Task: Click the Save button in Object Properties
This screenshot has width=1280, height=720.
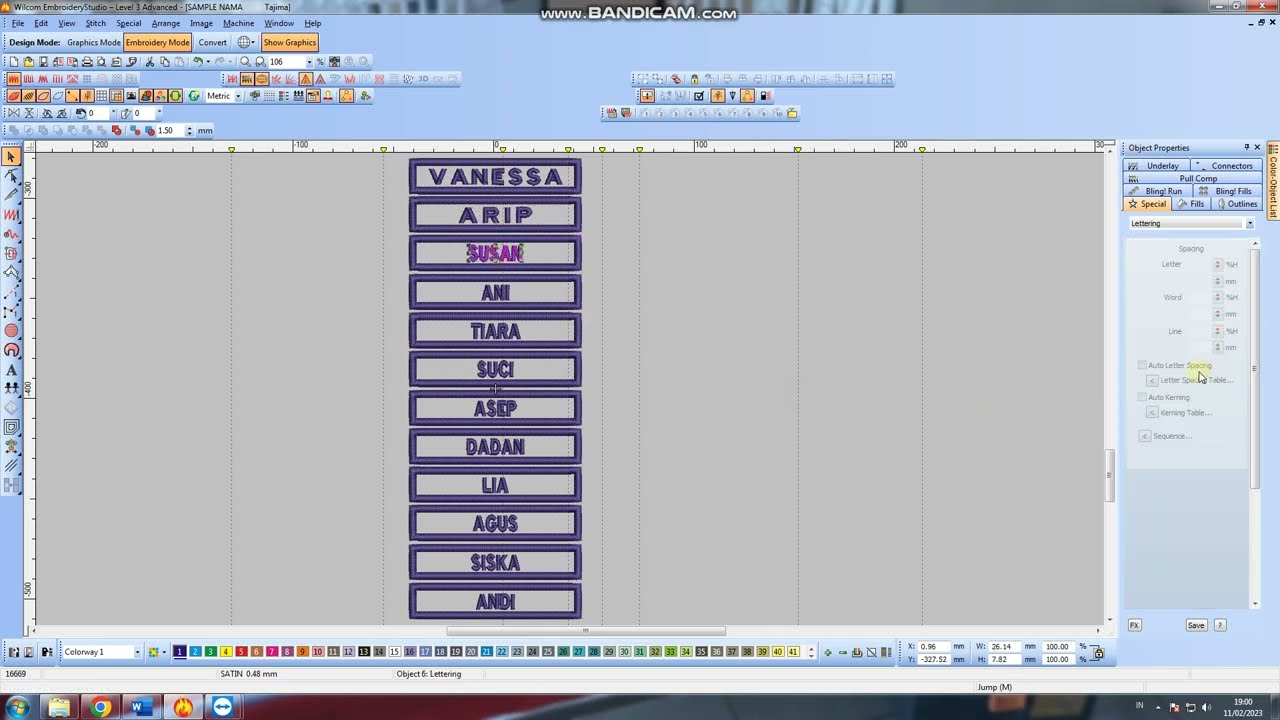Action: tap(1196, 625)
